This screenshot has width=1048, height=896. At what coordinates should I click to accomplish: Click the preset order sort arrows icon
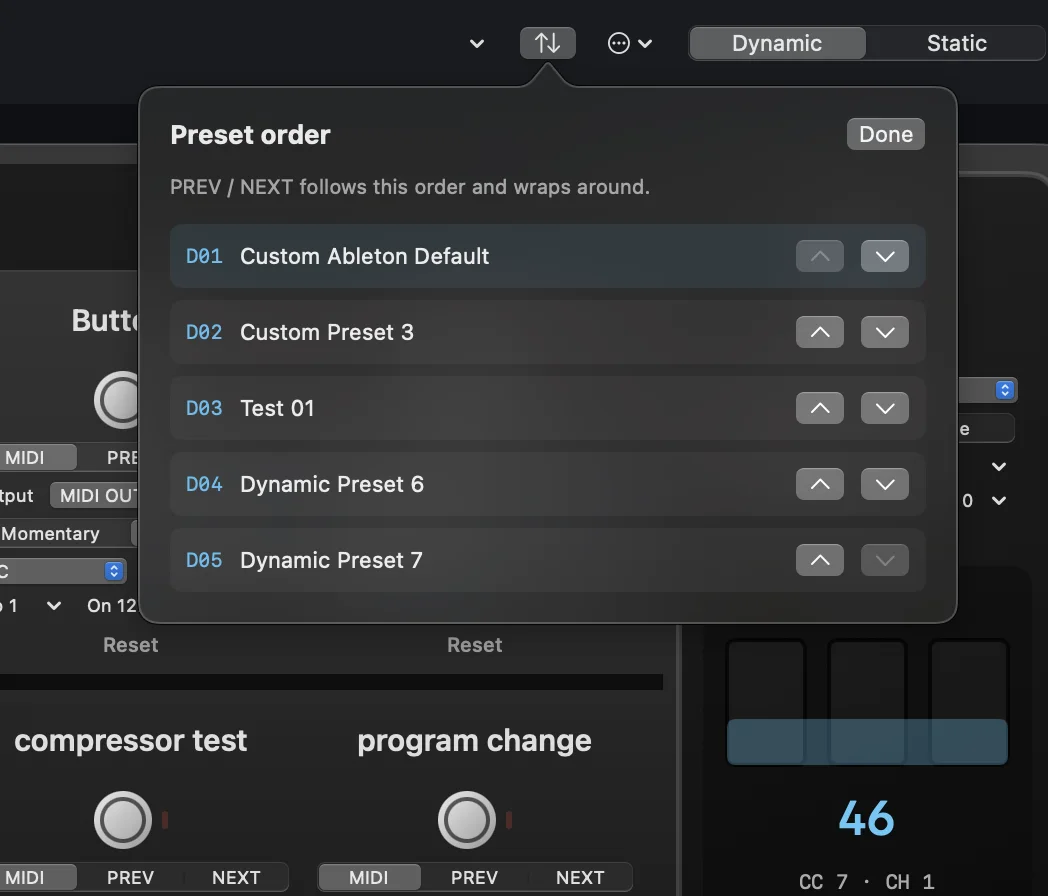[x=547, y=43]
